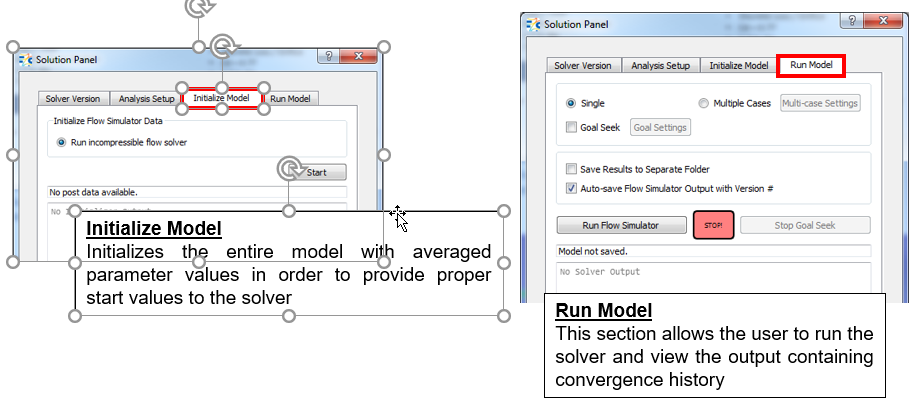Image resolution: width=924 pixels, height=413 pixels.
Task: Click the help question mark in left Solution Panel
Action: click(331, 58)
